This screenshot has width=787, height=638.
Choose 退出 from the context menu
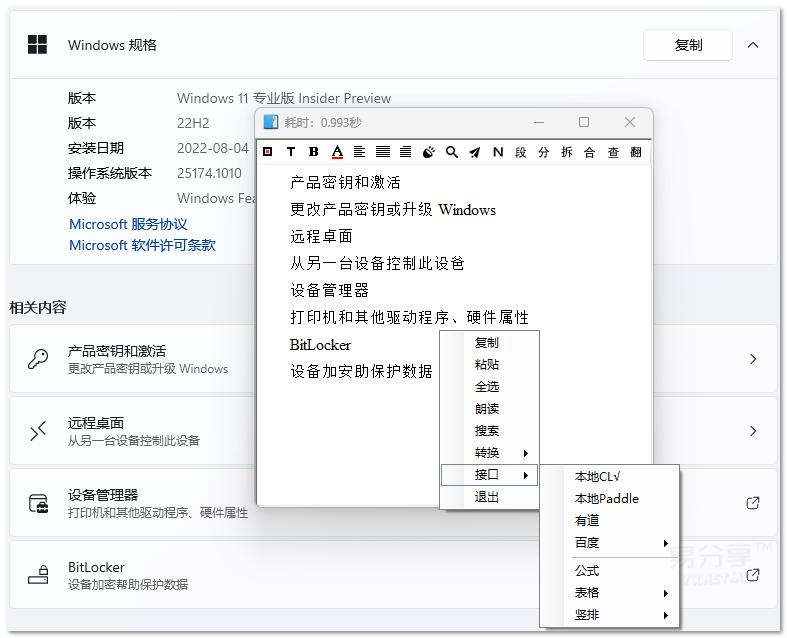click(489, 497)
